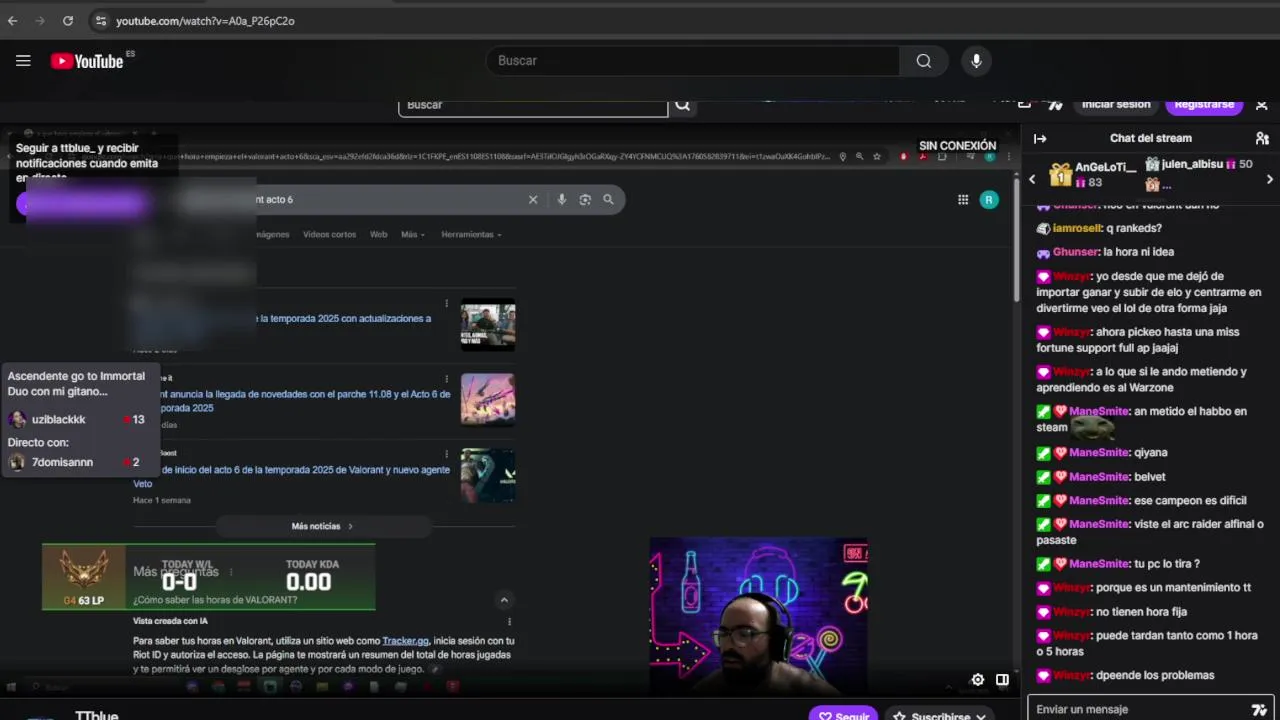Open the Tracker.gg link
This screenshot has height=720, width=1280.
[x=405, y=641]
